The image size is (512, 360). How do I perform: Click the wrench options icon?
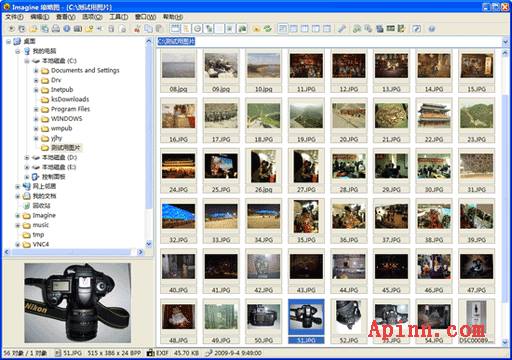pos(341,29)
